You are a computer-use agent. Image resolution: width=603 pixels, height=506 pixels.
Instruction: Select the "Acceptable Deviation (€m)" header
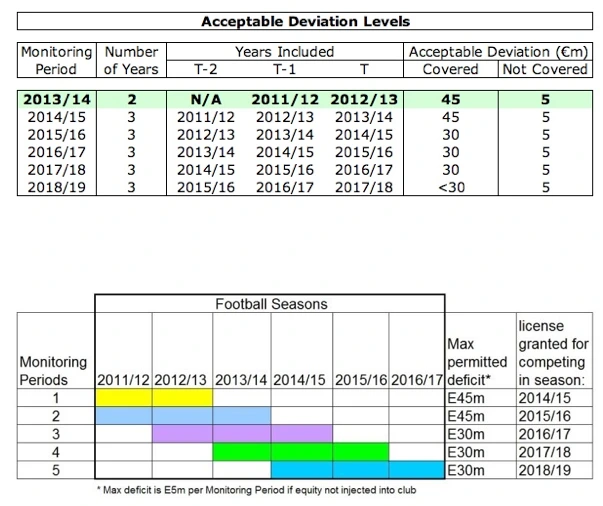point(498,52)
